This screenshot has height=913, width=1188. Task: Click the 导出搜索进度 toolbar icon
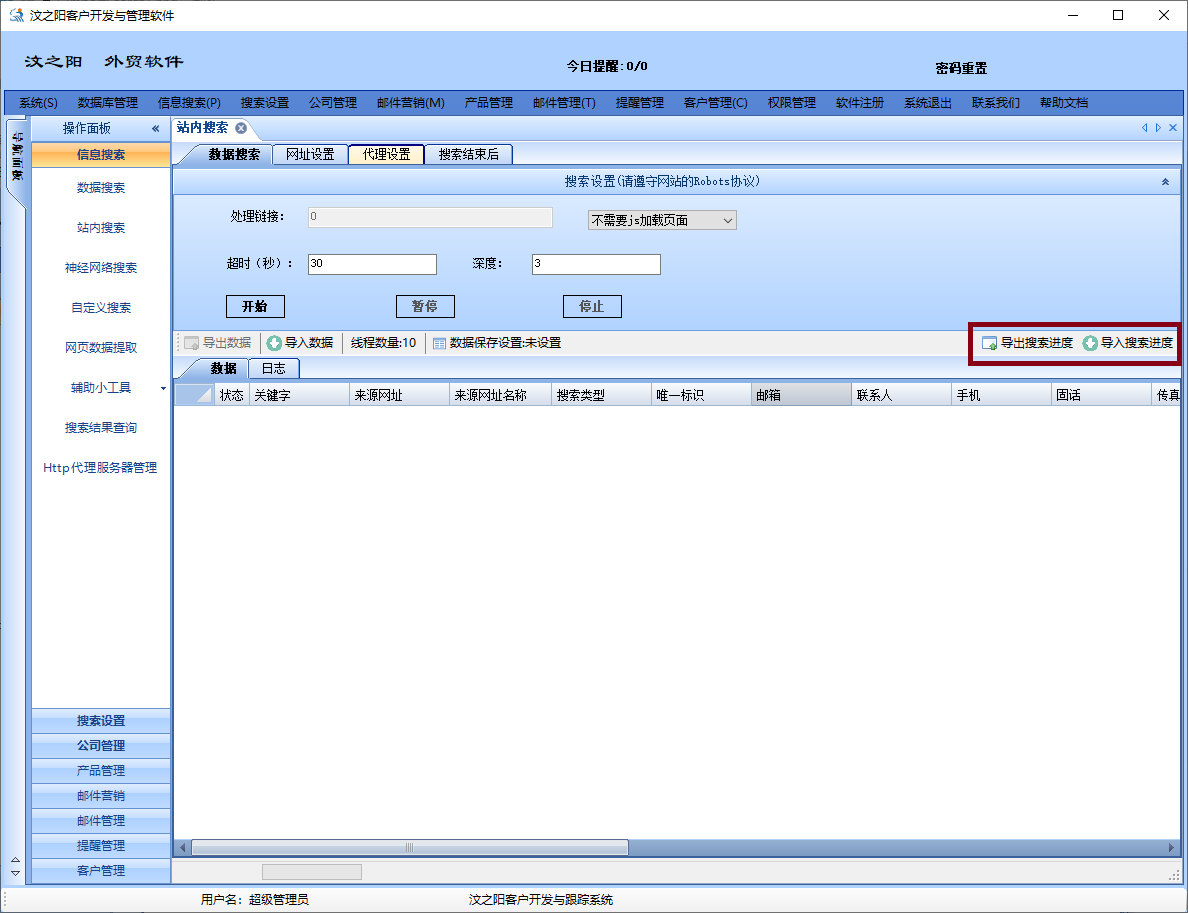click(x=989, y=343)
